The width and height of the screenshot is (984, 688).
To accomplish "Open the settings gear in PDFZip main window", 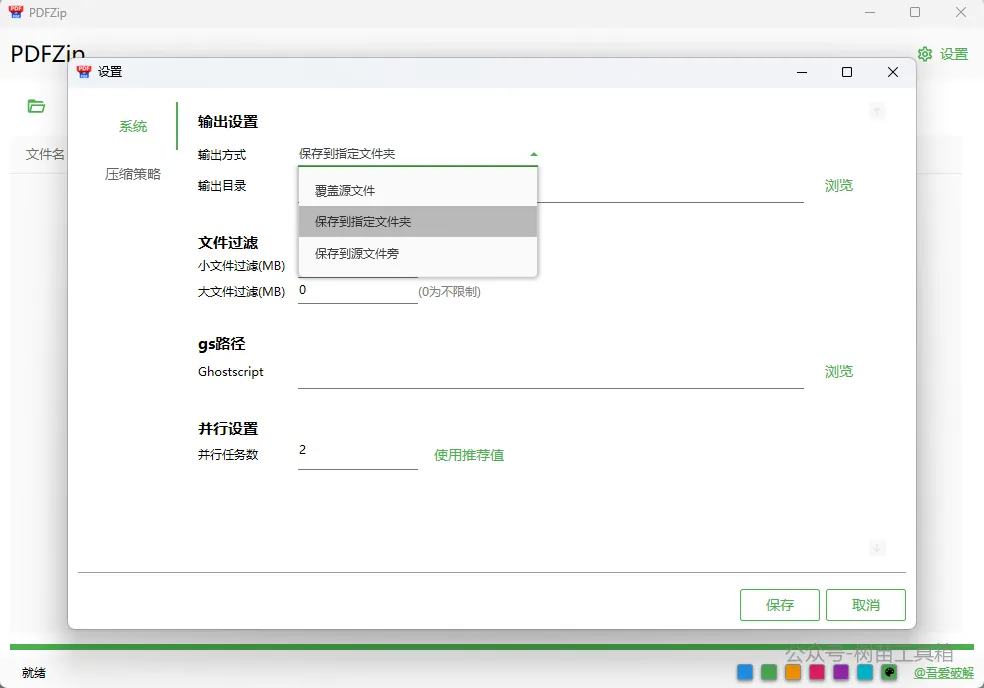I will [924, 54].
